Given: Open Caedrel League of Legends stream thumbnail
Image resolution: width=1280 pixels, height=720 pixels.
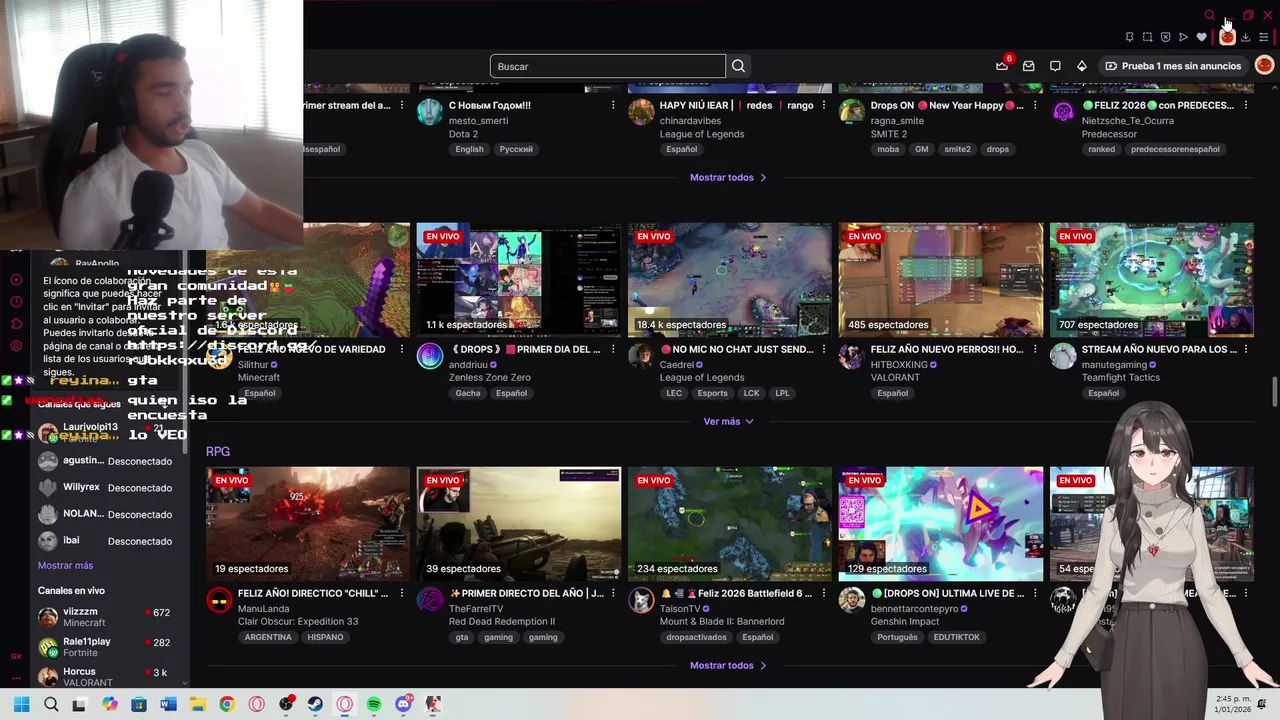Looking at the screenshot, I should 729,280.
